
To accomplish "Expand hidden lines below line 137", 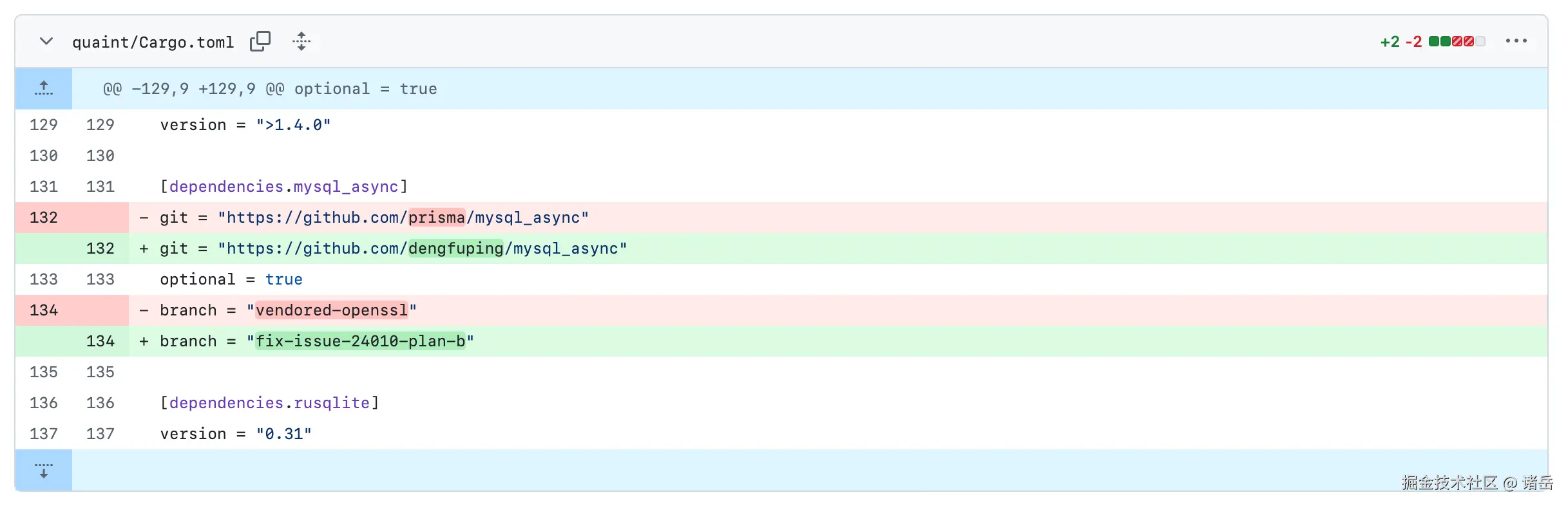I will click(x=44, y=470).
